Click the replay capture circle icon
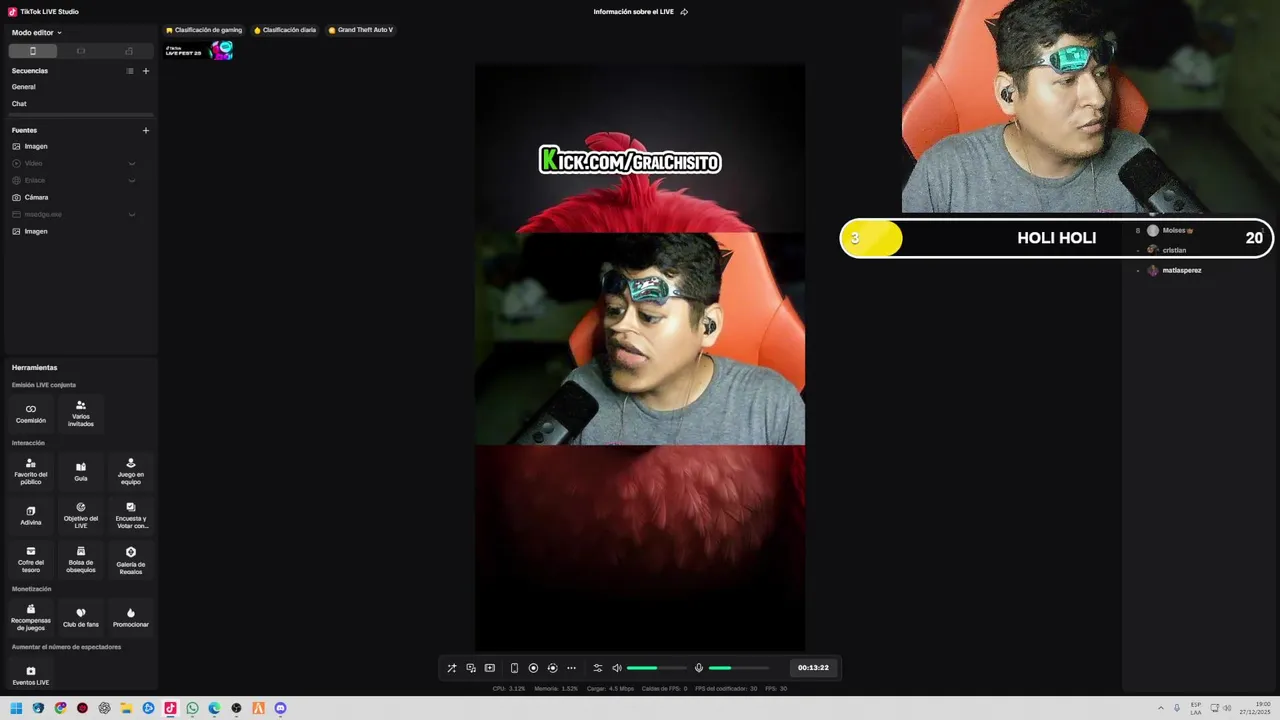Image resolution: width=1280 pixels, height=720 pixels. (552, 668)
